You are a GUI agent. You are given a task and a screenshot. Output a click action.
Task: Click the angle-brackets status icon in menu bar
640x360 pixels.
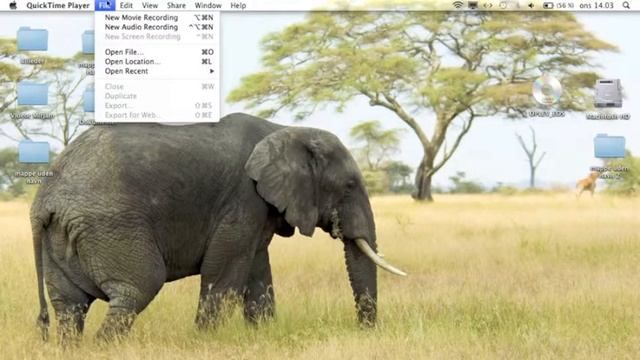tap(487, 5)
